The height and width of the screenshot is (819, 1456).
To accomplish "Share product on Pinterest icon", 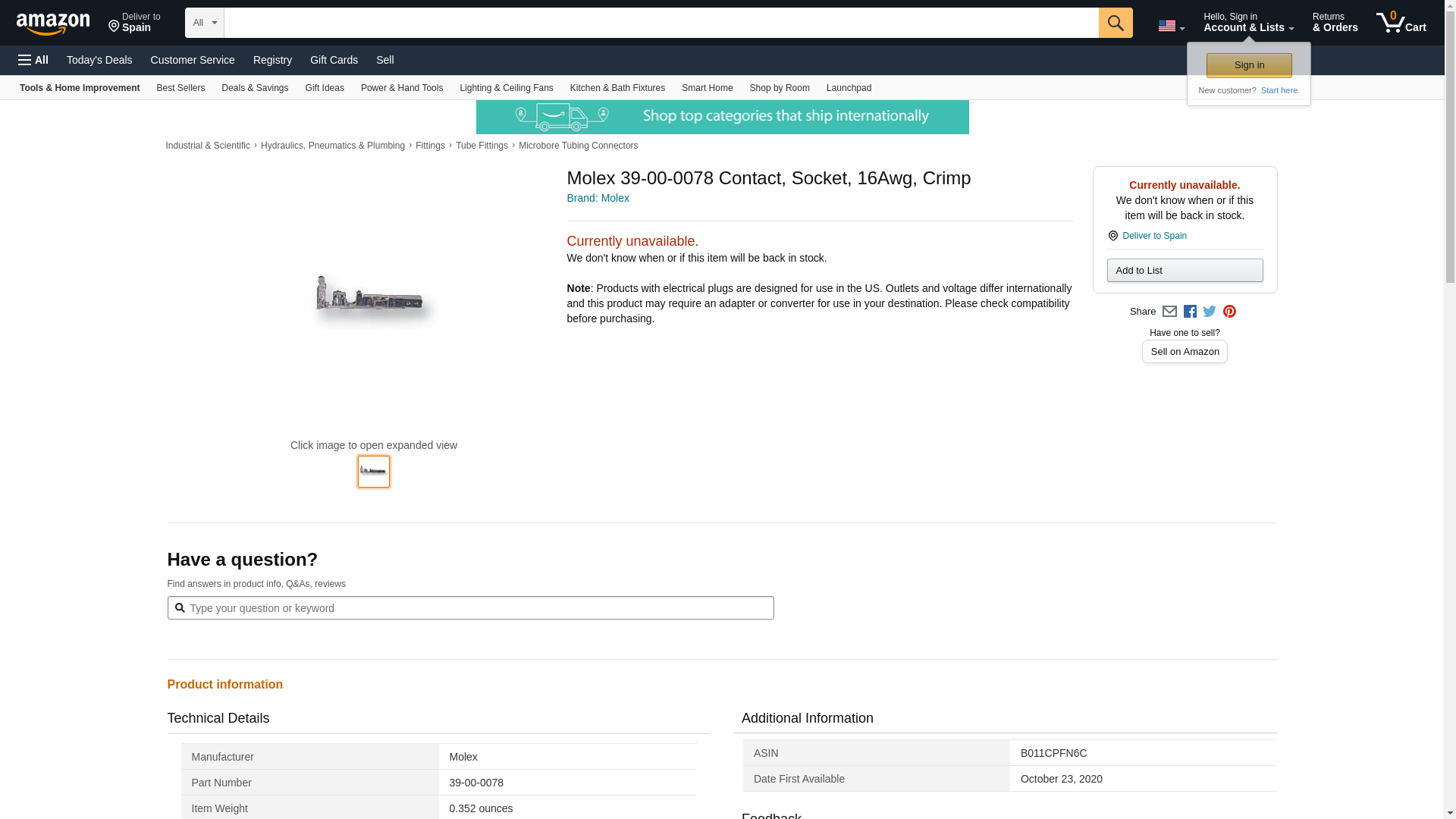I will pyautogui.click(x=1229, y=312).
